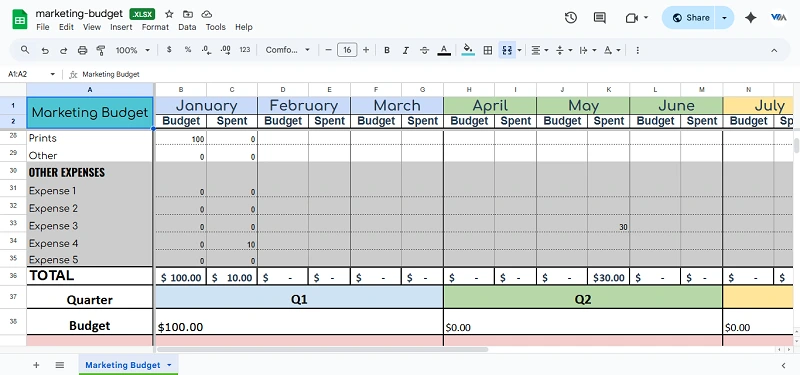Start a meeting with camera icon
800x375 pixels.
632,18
